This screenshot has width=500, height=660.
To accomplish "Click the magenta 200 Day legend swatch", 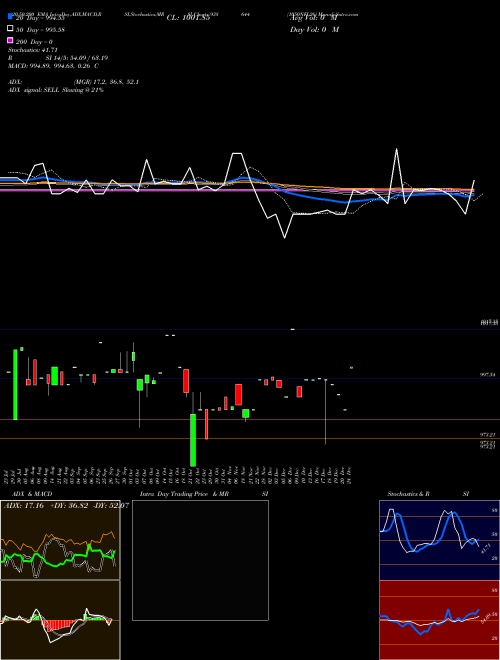I will 10,40.
